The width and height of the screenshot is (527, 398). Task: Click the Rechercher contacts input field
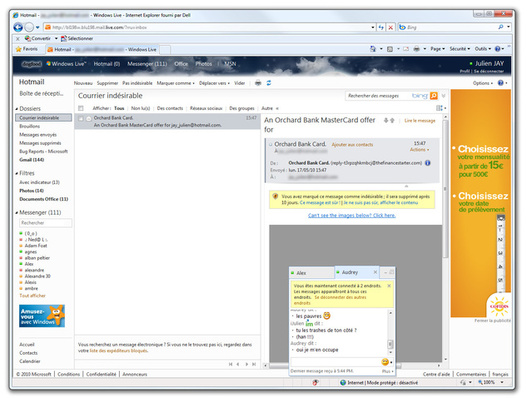[45, 223]
